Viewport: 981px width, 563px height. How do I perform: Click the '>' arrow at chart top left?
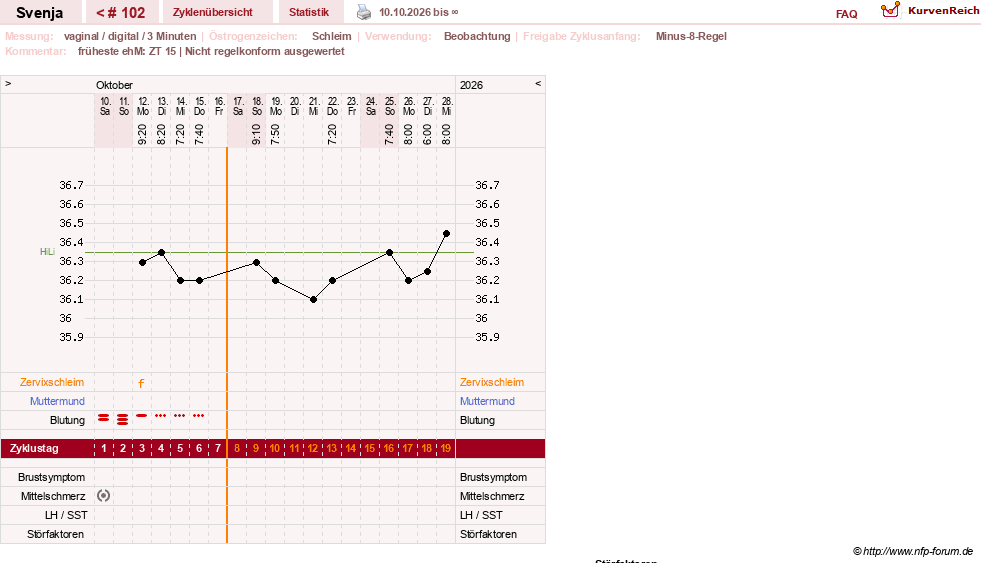pyautogui.click(x=8, y=84)
